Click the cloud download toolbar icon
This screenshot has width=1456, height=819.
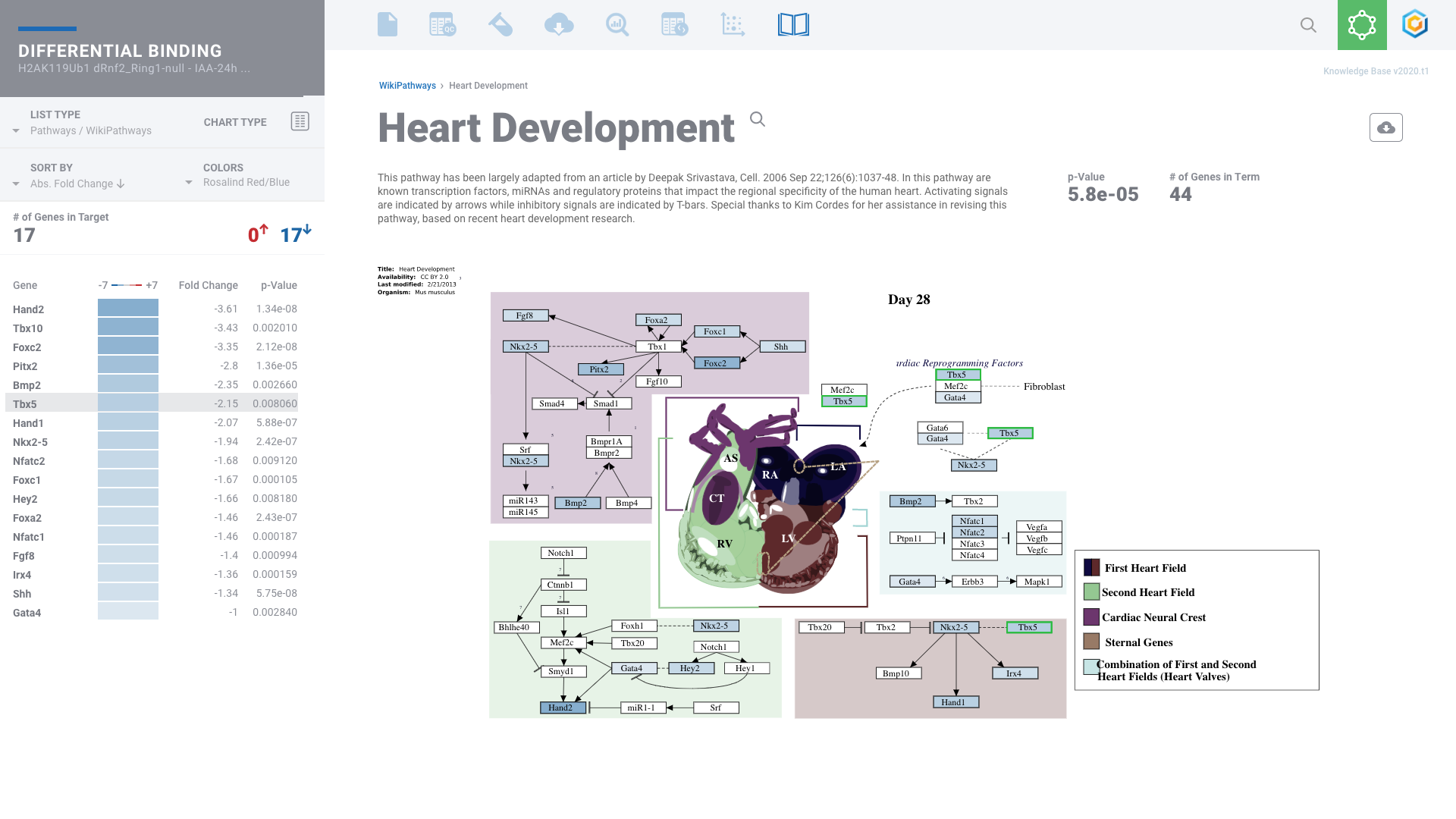[559, 24]
